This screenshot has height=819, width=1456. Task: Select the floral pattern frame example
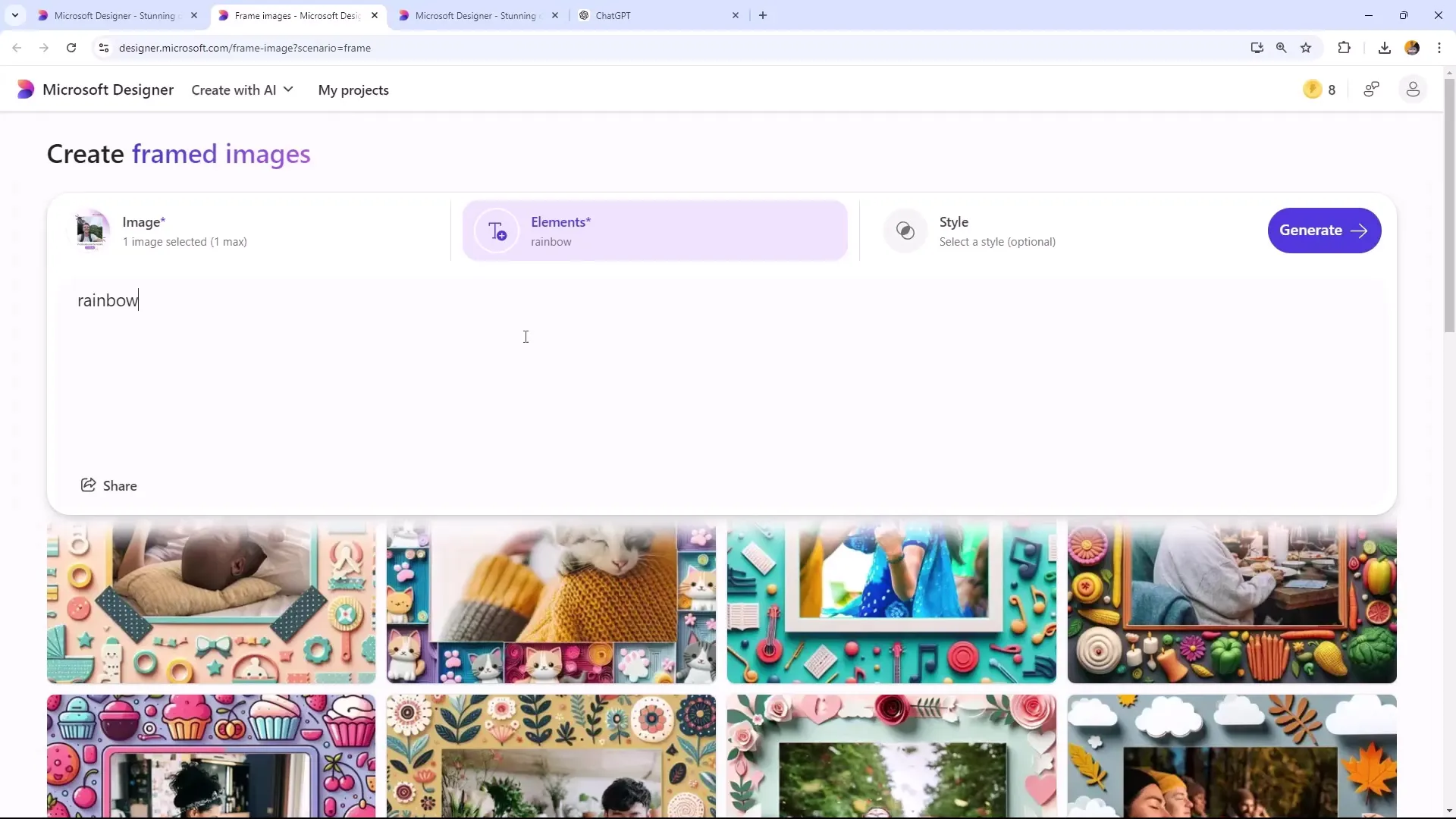(x=551, y=756)
